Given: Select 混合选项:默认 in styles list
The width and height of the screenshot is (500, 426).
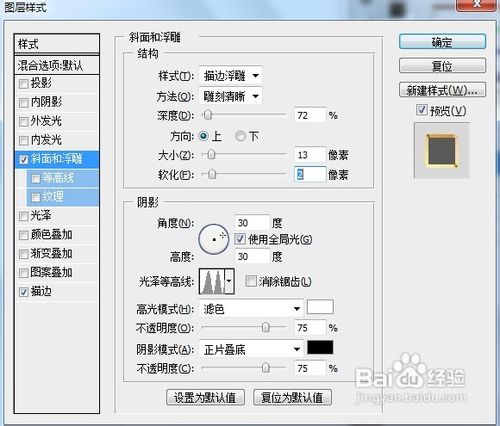Looking at the screenshot, I should 57,65.
